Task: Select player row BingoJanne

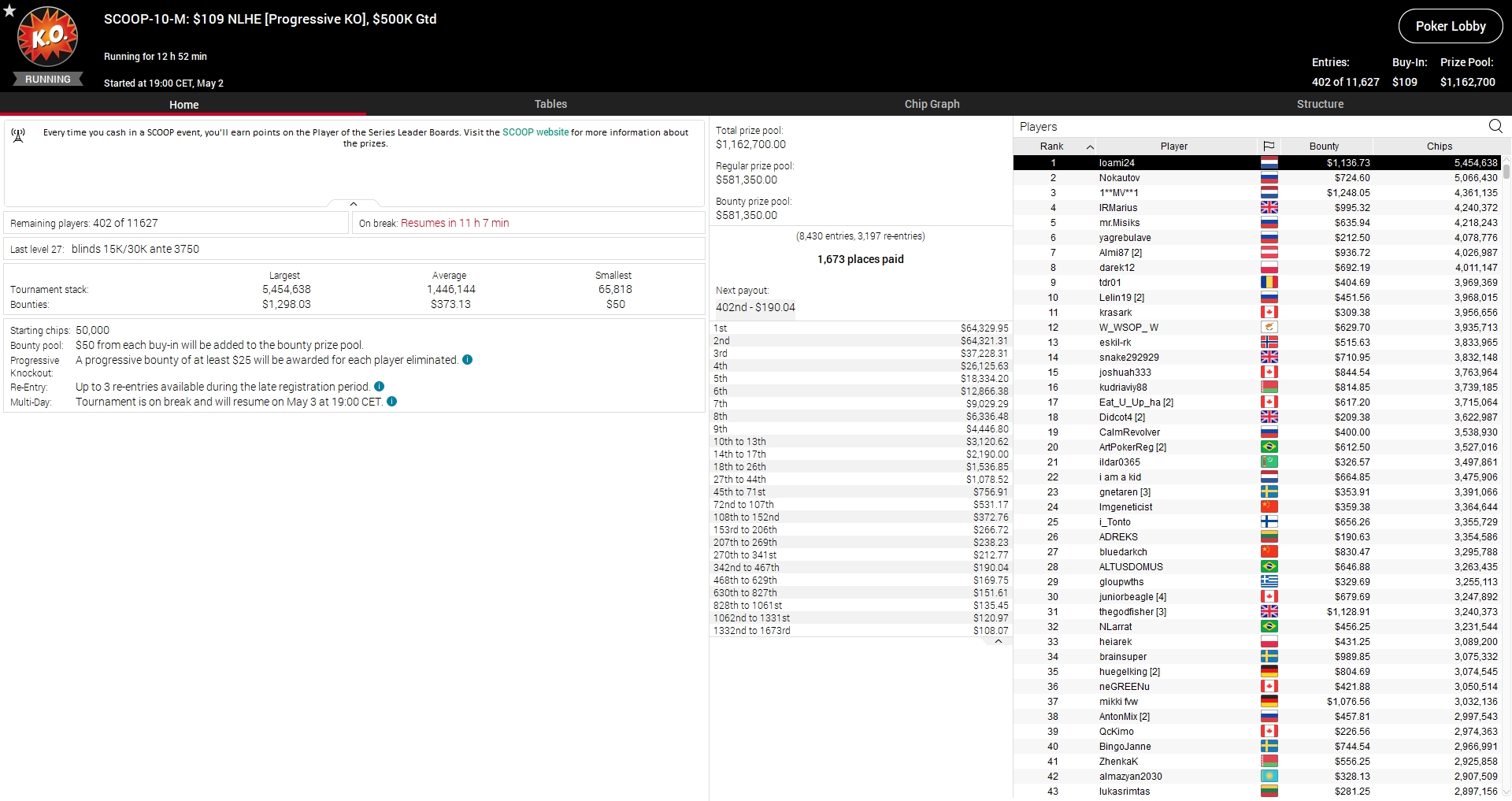Action: point(1258,747)
